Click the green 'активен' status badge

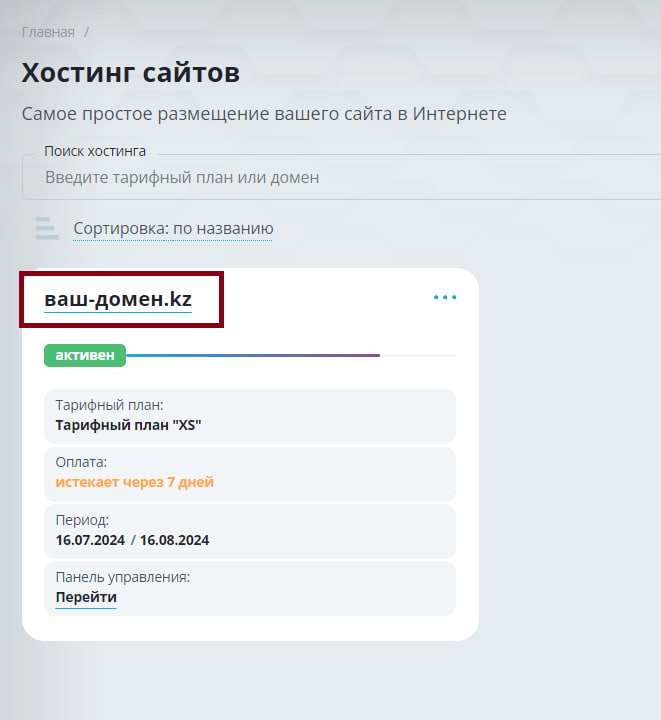(x=85, y=355)
